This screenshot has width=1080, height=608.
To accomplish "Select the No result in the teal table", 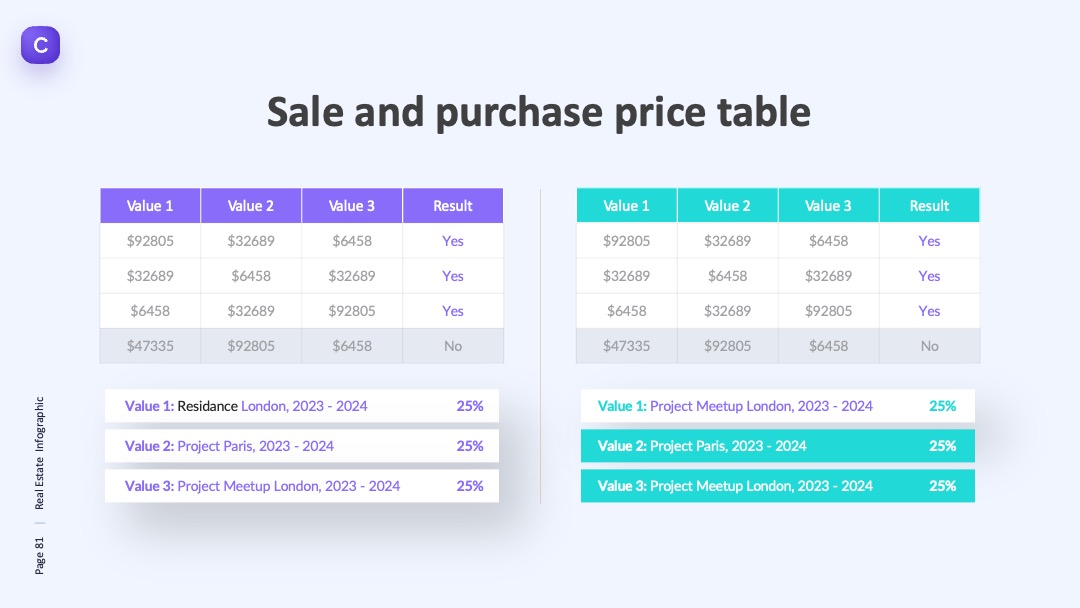I will (929, 346).
